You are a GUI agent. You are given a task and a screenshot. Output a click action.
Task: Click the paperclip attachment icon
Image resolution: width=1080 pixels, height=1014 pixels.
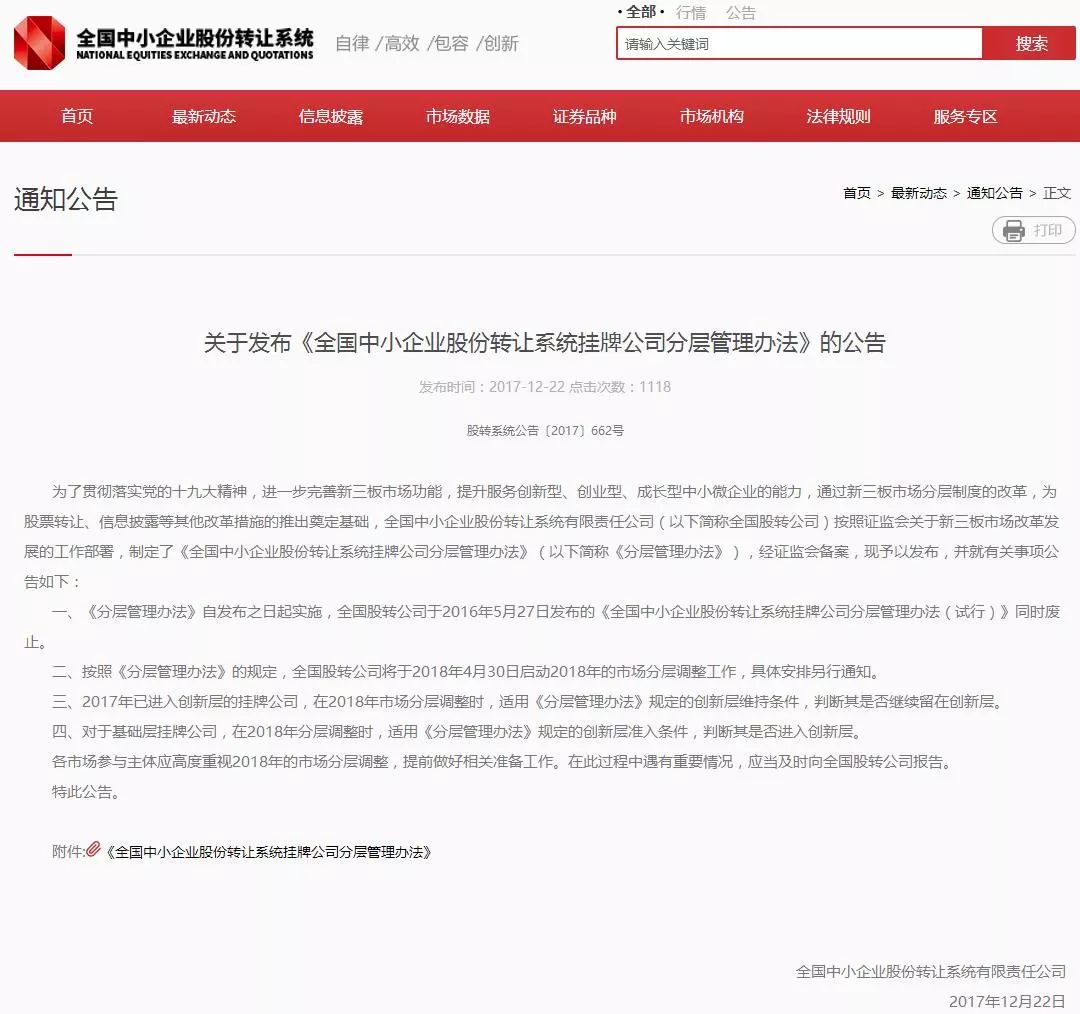(94, 849)
